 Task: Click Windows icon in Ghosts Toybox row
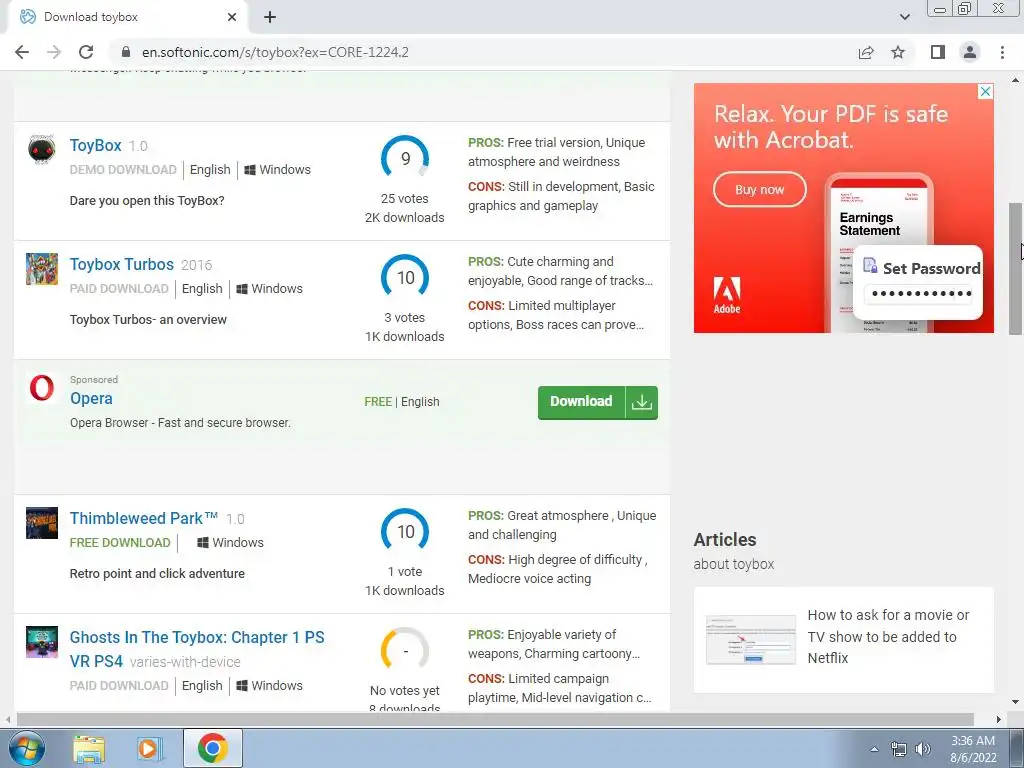[242, 686]
